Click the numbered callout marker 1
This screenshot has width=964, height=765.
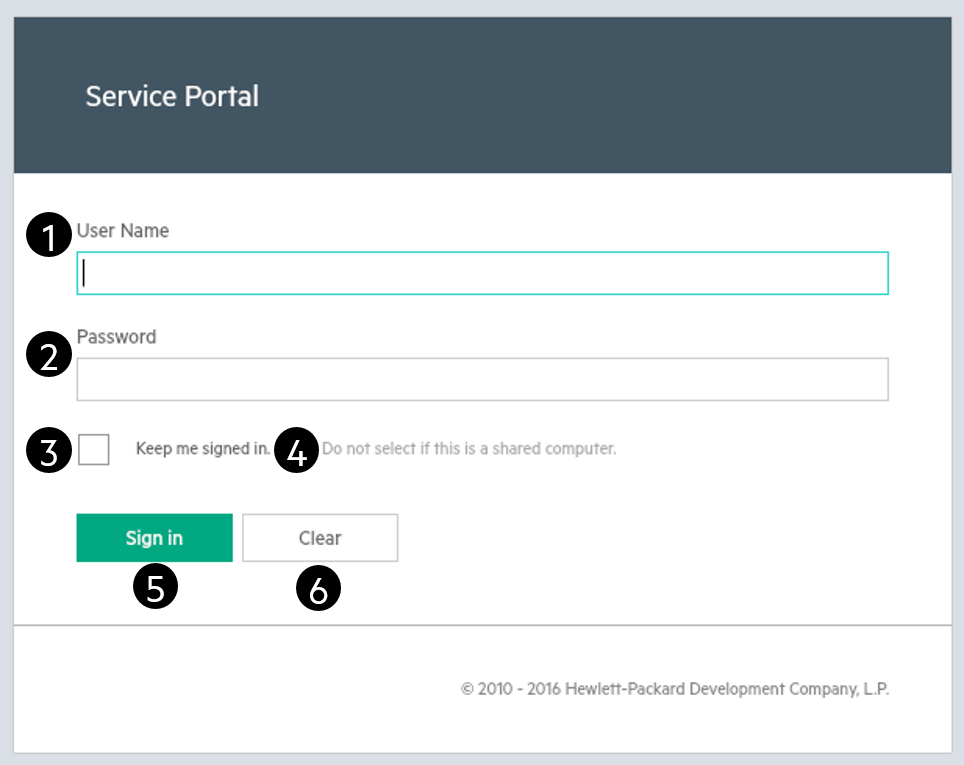49,236
